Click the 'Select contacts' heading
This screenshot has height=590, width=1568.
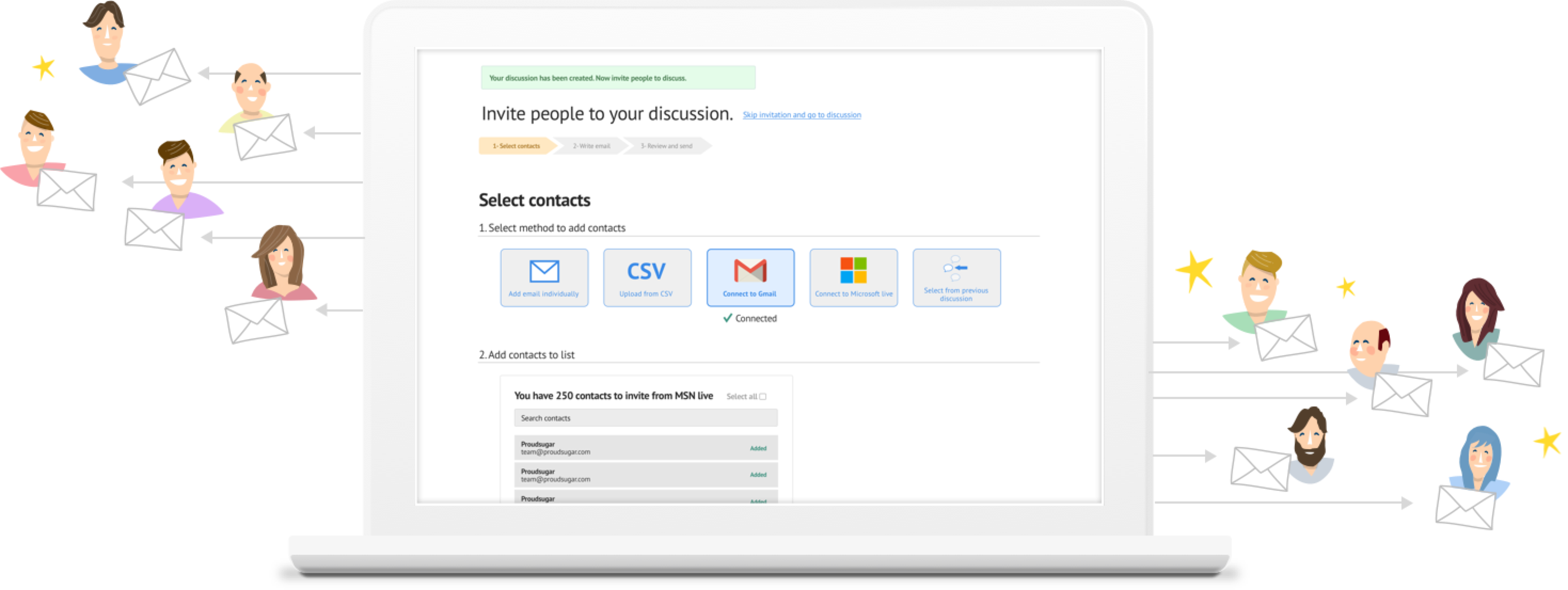click(534, 200)
